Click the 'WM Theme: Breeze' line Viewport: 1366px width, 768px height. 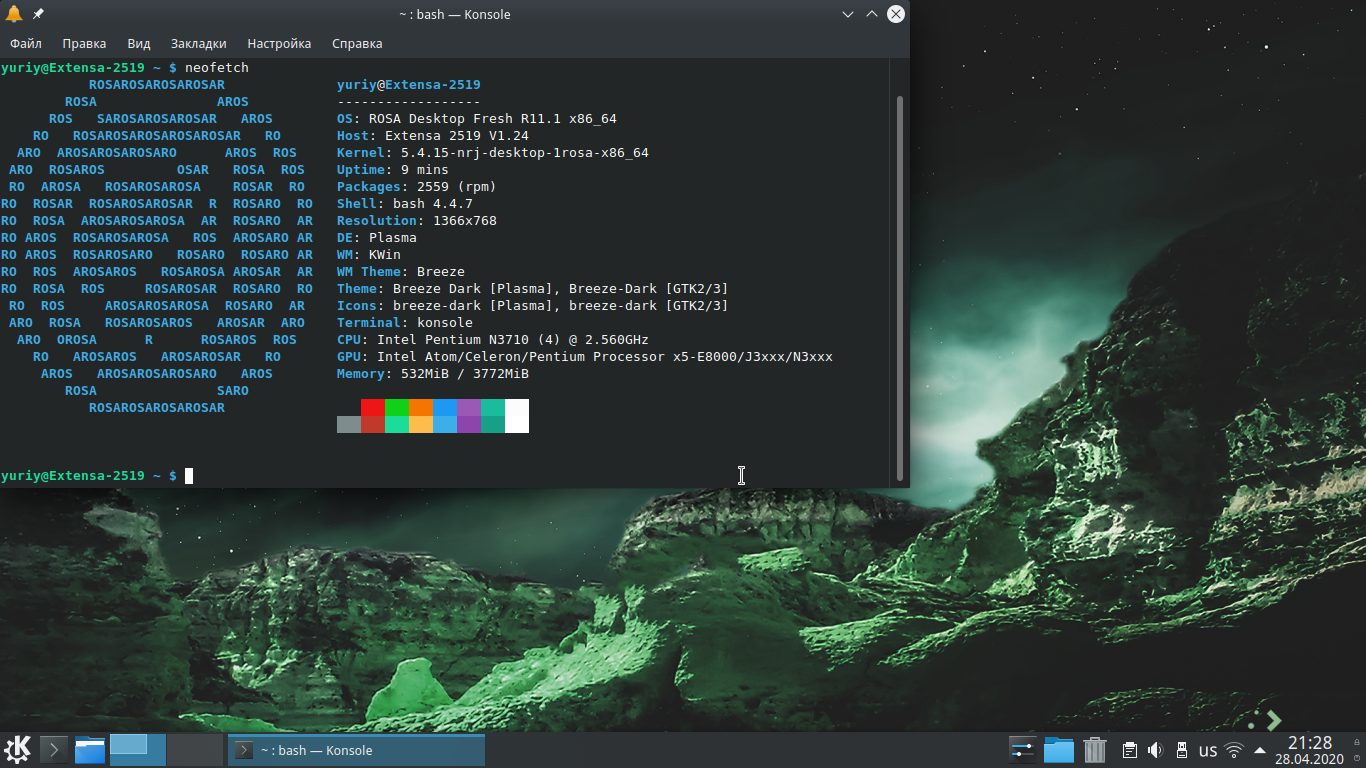click(x=401, y=272)
